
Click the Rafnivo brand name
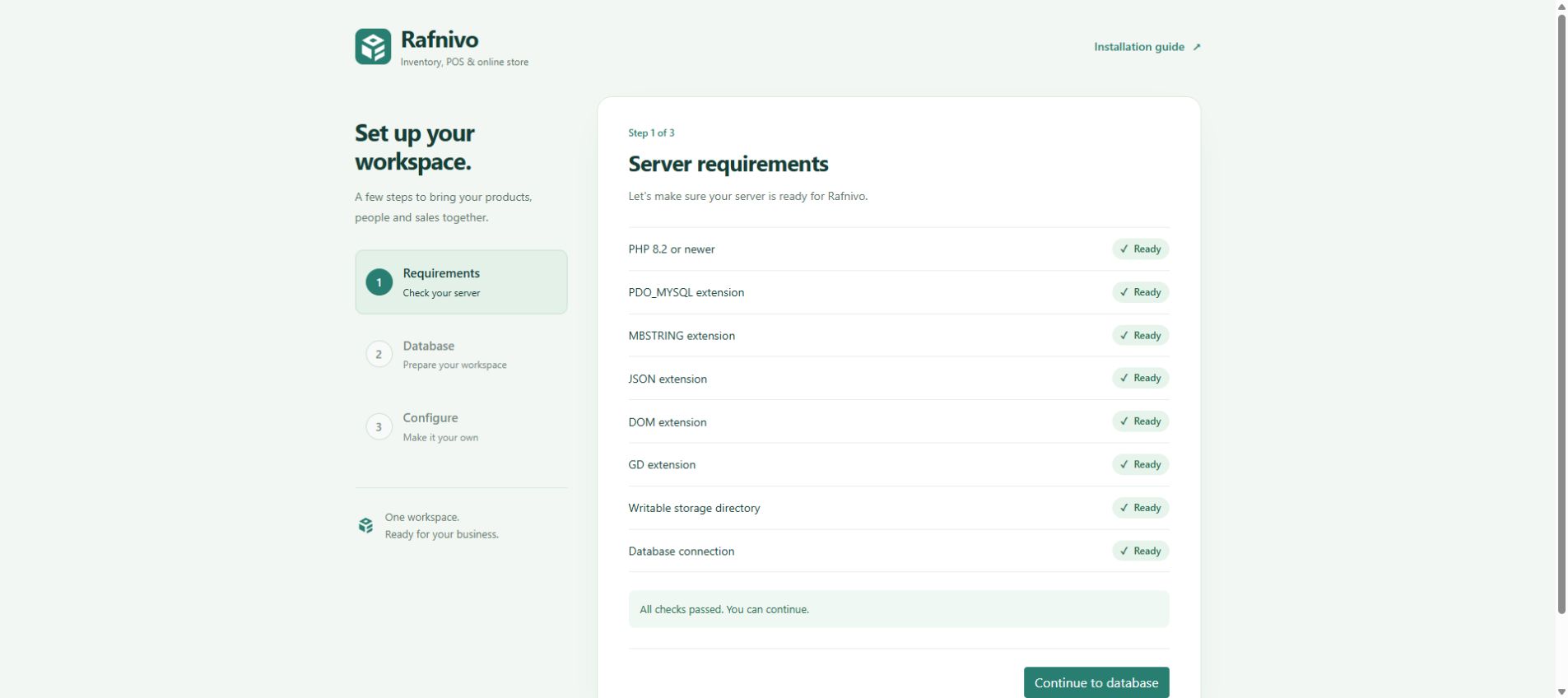click(x=440, y=40)
